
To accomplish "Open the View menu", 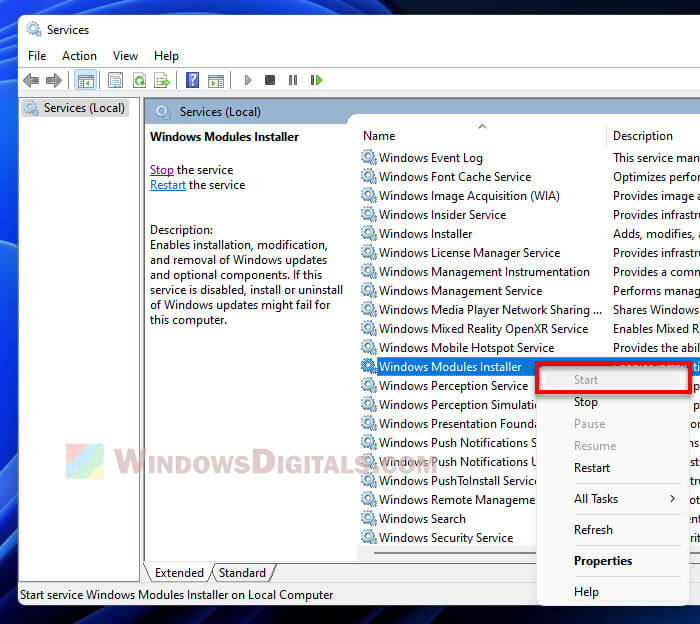I will [x=125, y=56].
